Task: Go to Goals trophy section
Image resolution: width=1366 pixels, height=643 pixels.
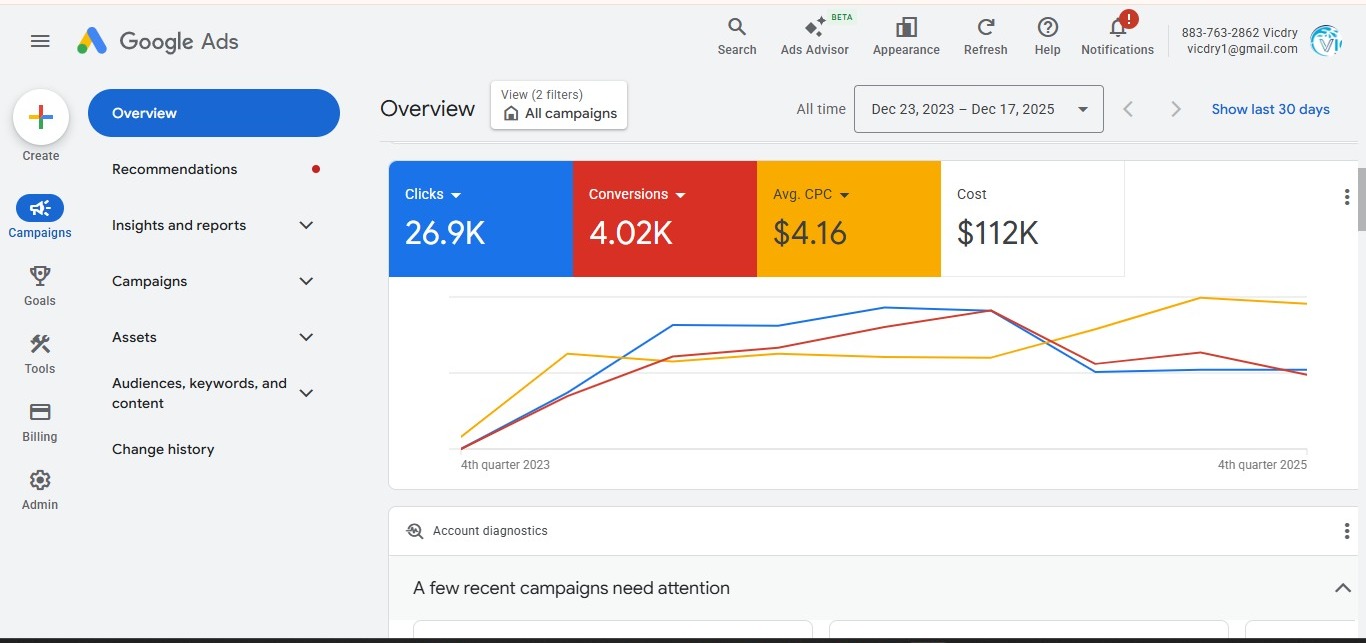Action: pyautogui.click(x=40, y=276)
